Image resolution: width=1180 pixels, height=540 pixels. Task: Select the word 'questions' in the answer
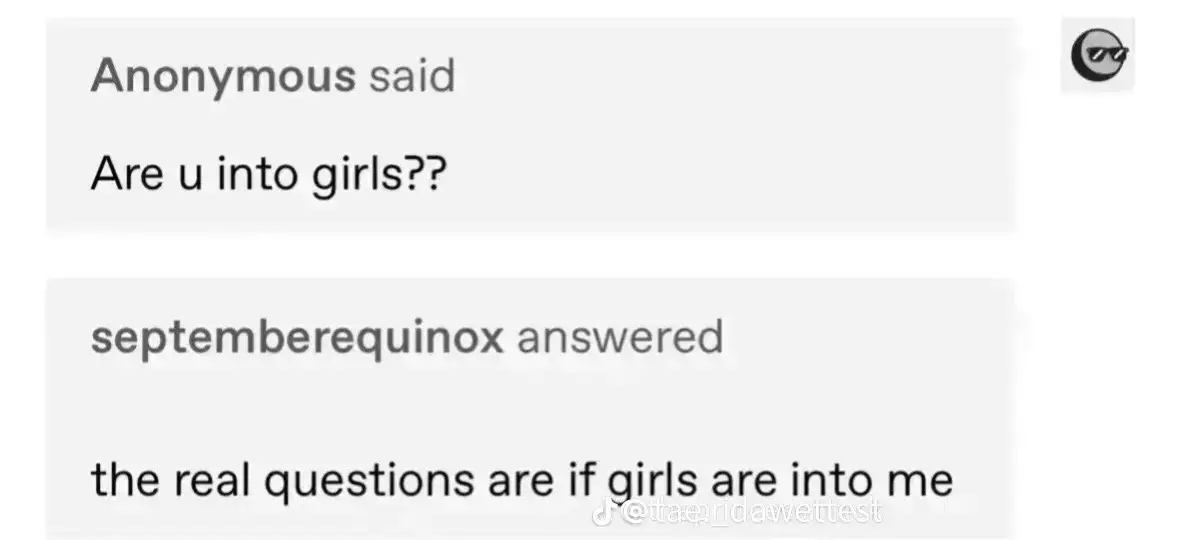coord(370,481)
